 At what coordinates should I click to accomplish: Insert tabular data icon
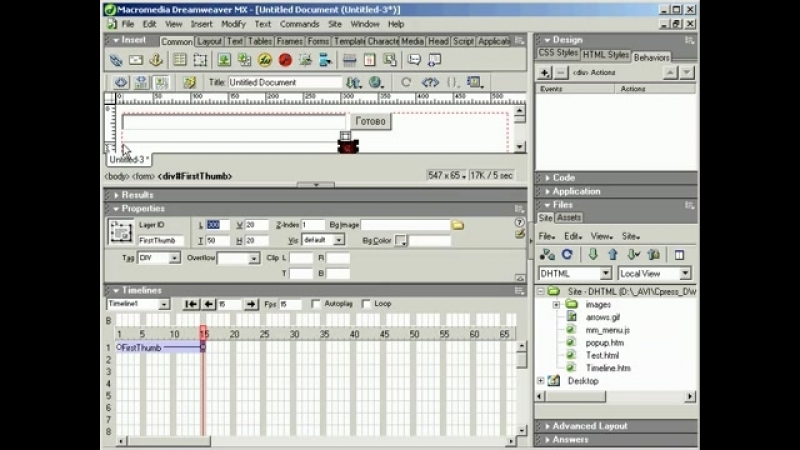[x=390, y=60]
